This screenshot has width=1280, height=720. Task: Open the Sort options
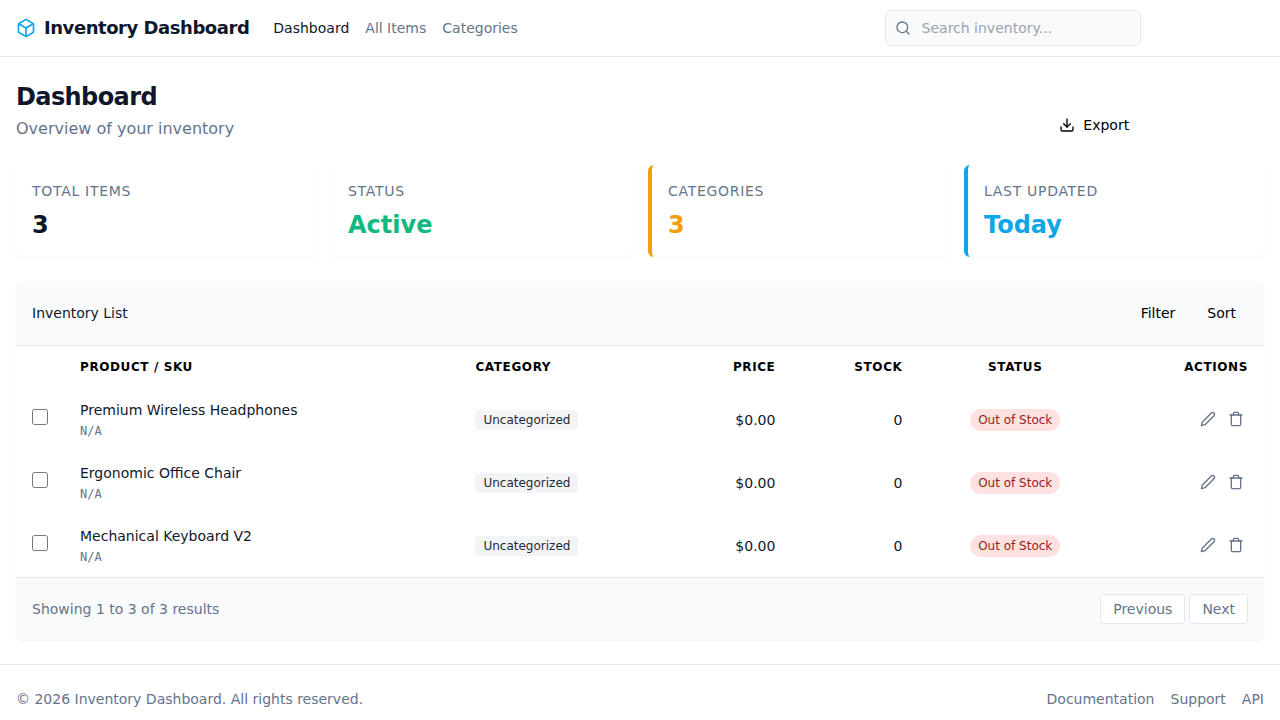(x=1221, y=313)
